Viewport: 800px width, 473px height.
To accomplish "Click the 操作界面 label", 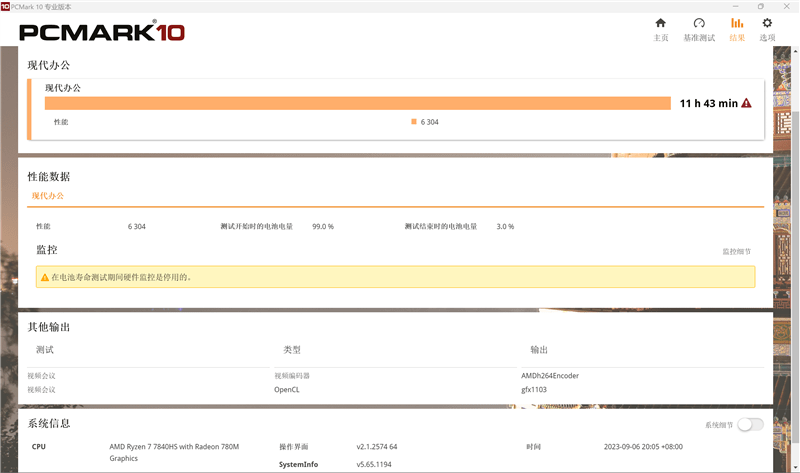I will (293, 446).
